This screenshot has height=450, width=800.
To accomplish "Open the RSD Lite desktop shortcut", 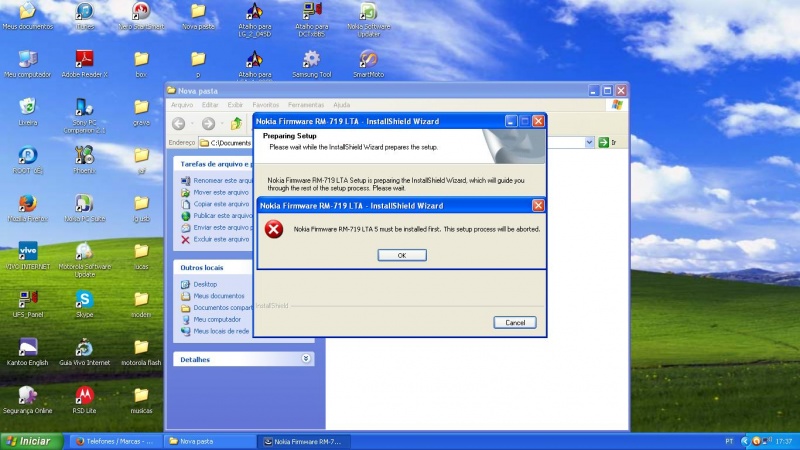I will (85, 400).
